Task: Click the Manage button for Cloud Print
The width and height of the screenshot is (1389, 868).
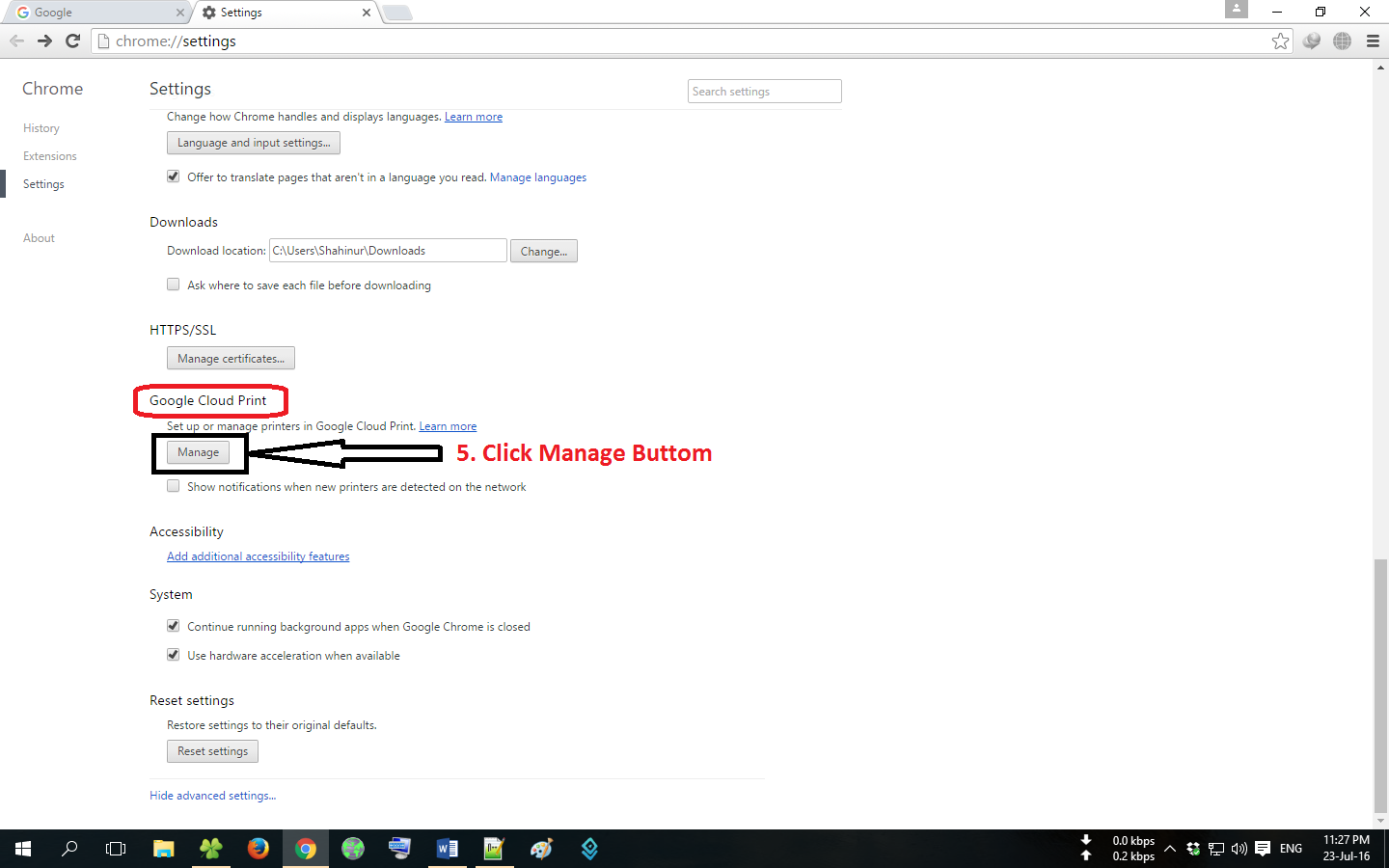Action: click(x=198, y=452)
